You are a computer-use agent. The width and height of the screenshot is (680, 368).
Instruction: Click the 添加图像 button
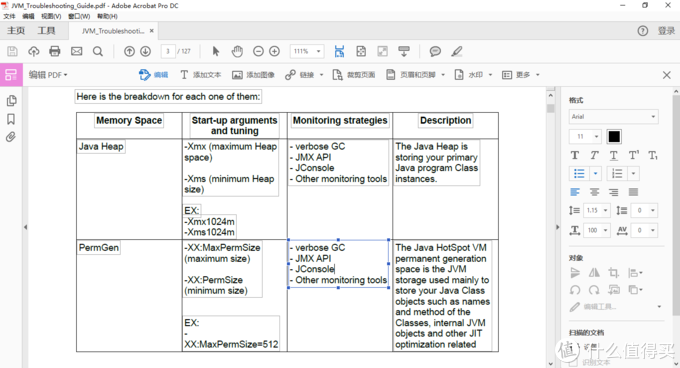[x=253, y=75]
